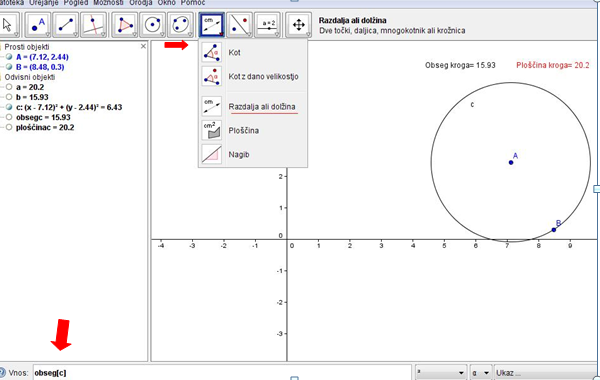The height and width of the screenshot is (380, 600).
Task: Select the Reflect about line tool
Action: tap(240, 25)
